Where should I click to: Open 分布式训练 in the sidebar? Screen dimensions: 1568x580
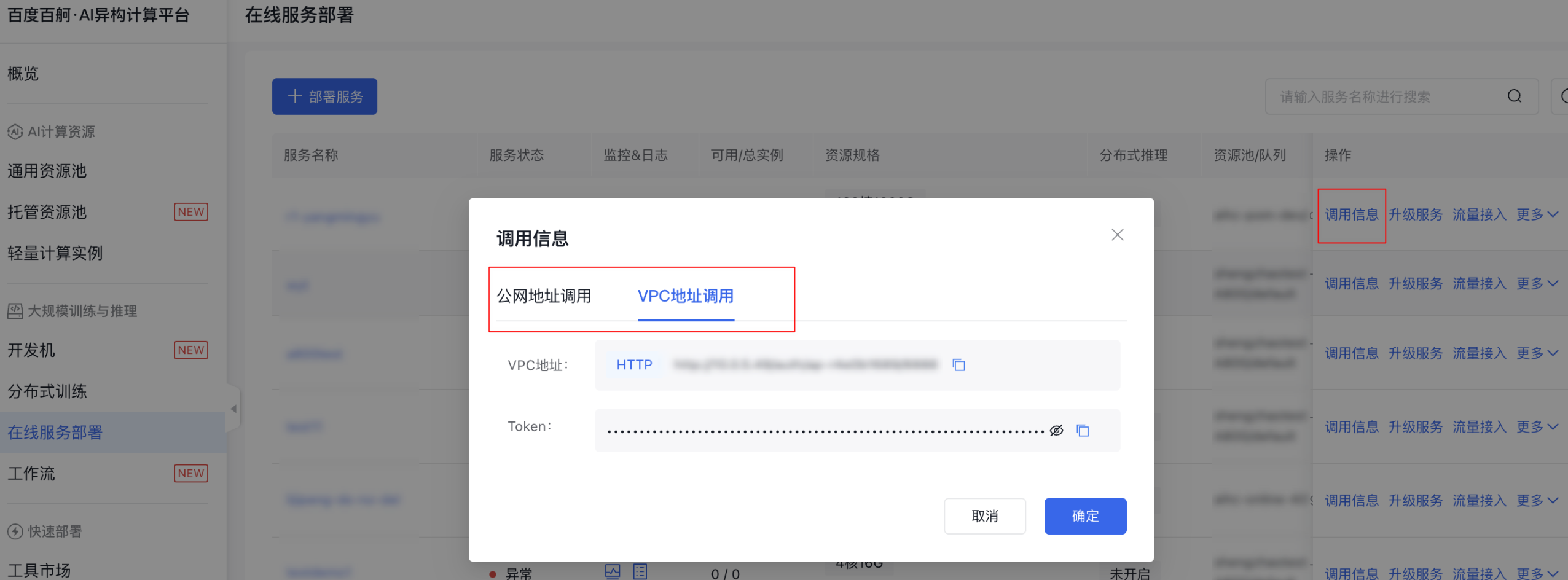(x=47, y=391)
